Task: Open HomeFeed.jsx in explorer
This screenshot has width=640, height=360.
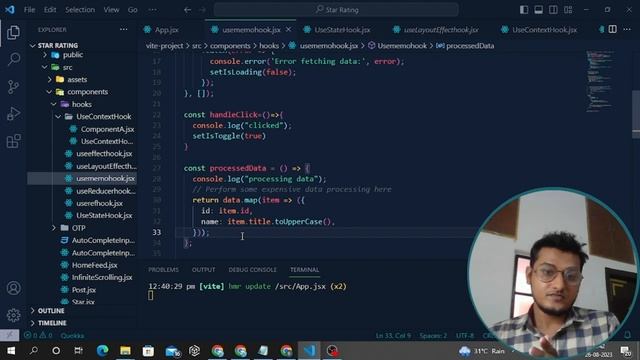Action: tap(94, 265)
